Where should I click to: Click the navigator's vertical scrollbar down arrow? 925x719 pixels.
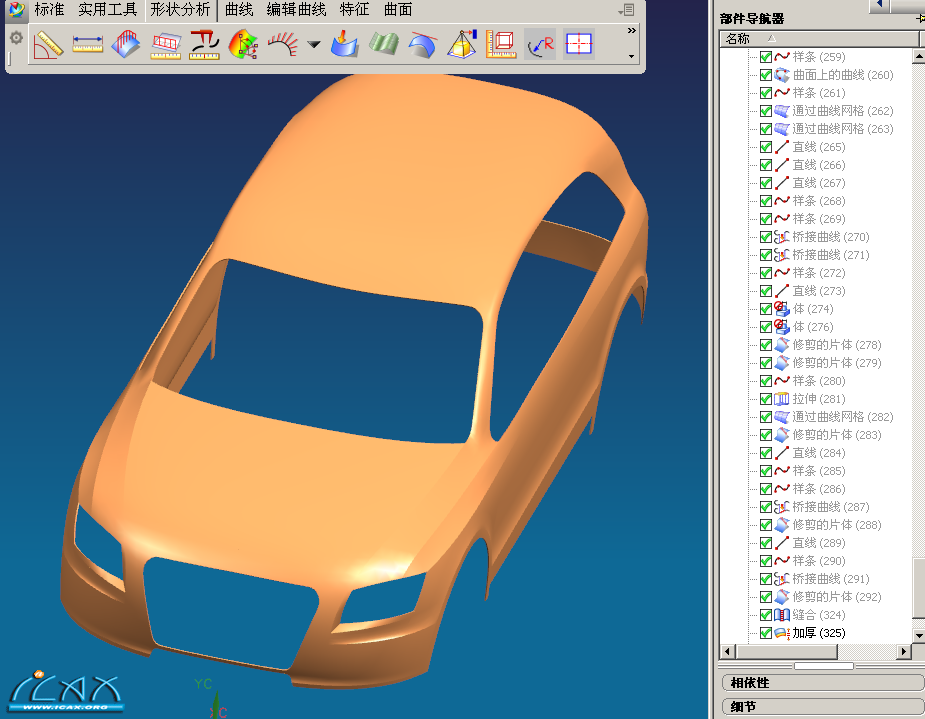click(918, 635)
